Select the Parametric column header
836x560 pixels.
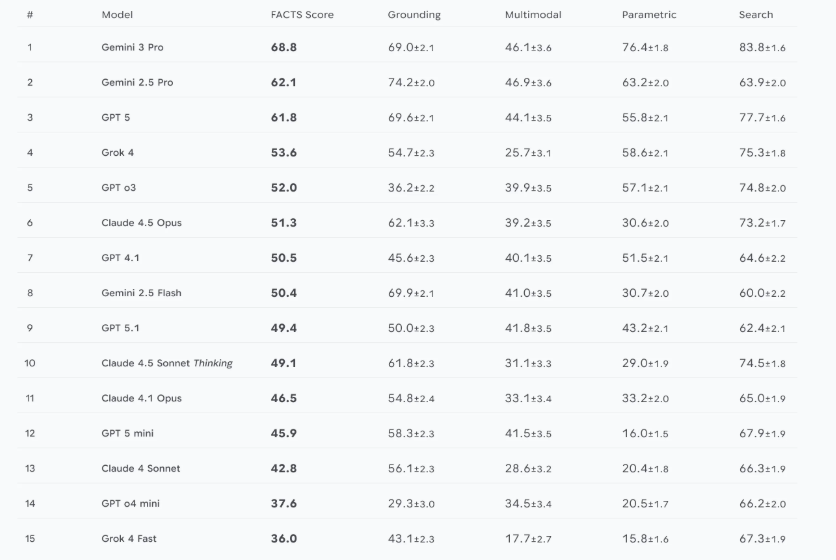click(649, 15)
